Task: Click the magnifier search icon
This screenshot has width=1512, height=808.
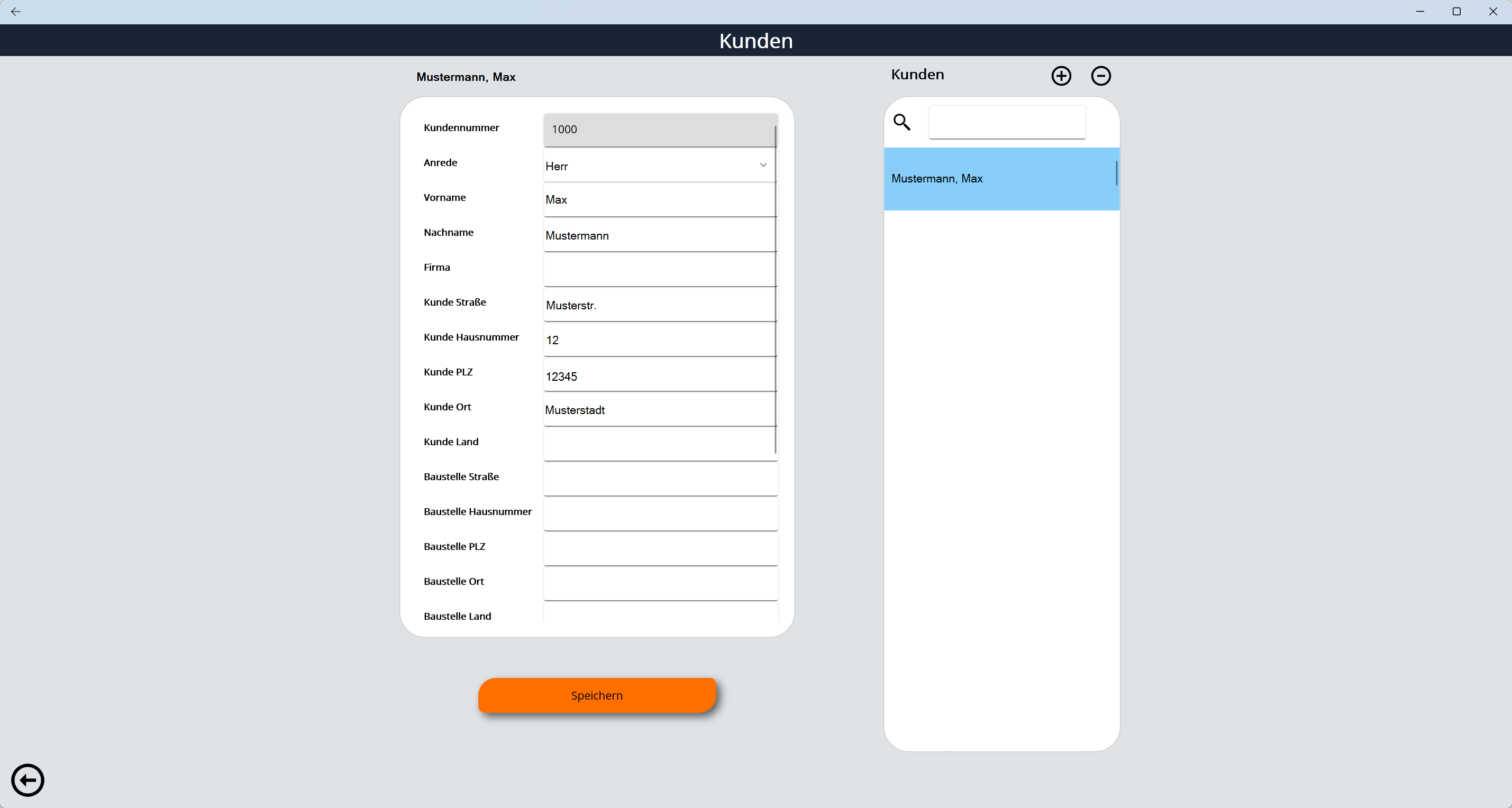Action: pyautogui.click(x=901, y=122)
